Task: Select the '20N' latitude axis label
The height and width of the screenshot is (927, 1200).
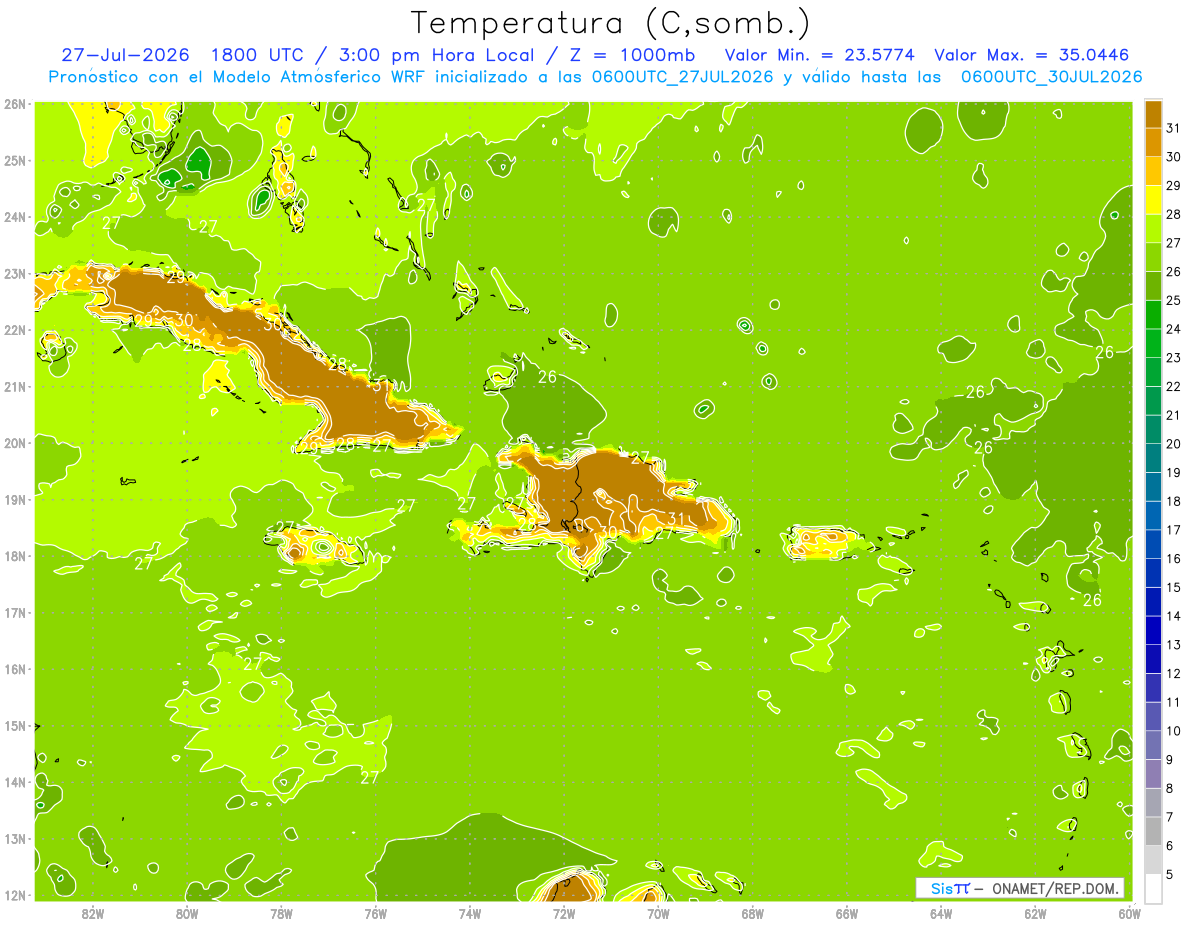Action: point(15,442)
